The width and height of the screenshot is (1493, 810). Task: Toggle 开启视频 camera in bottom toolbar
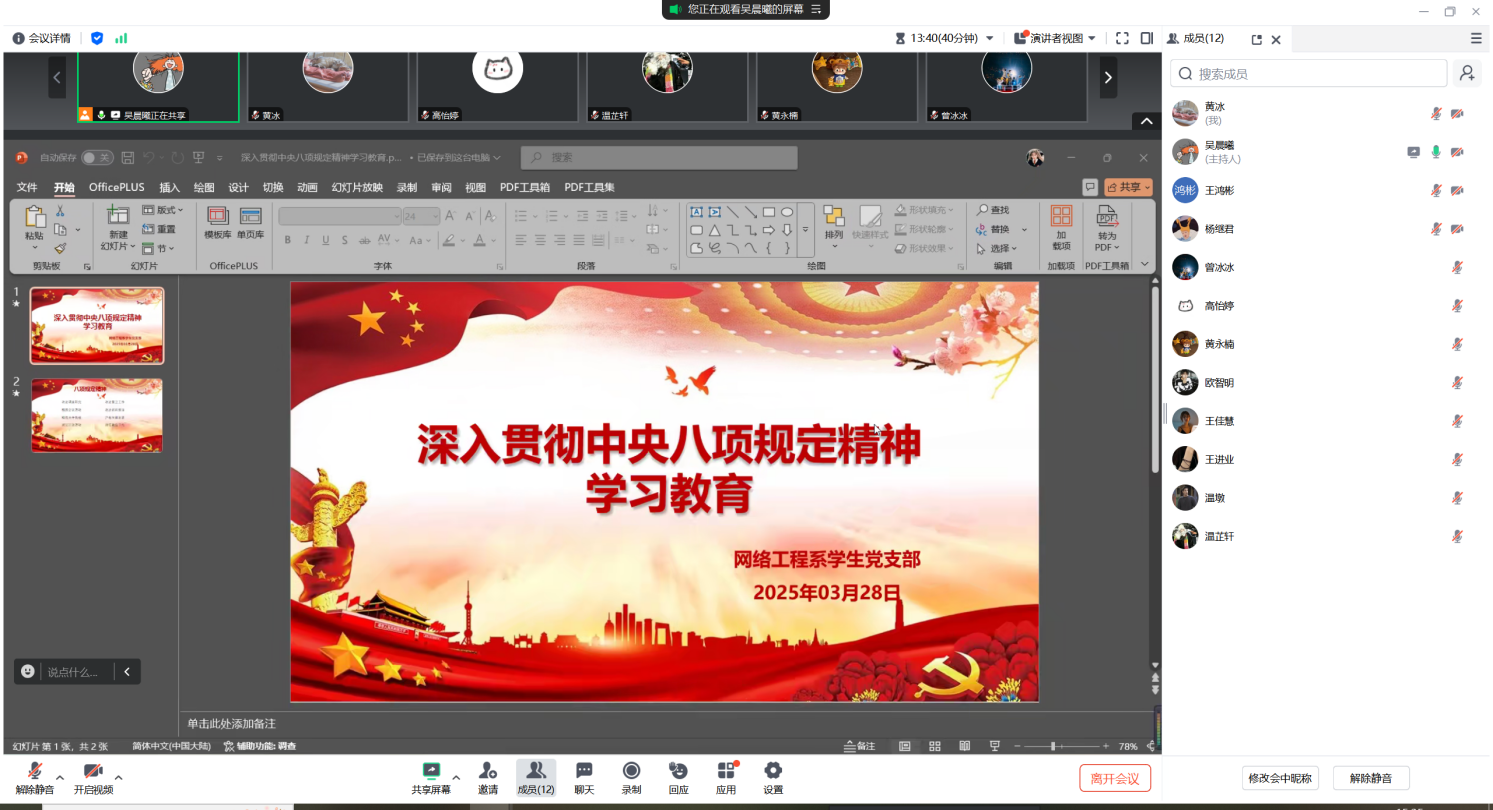tap(93, 771)
